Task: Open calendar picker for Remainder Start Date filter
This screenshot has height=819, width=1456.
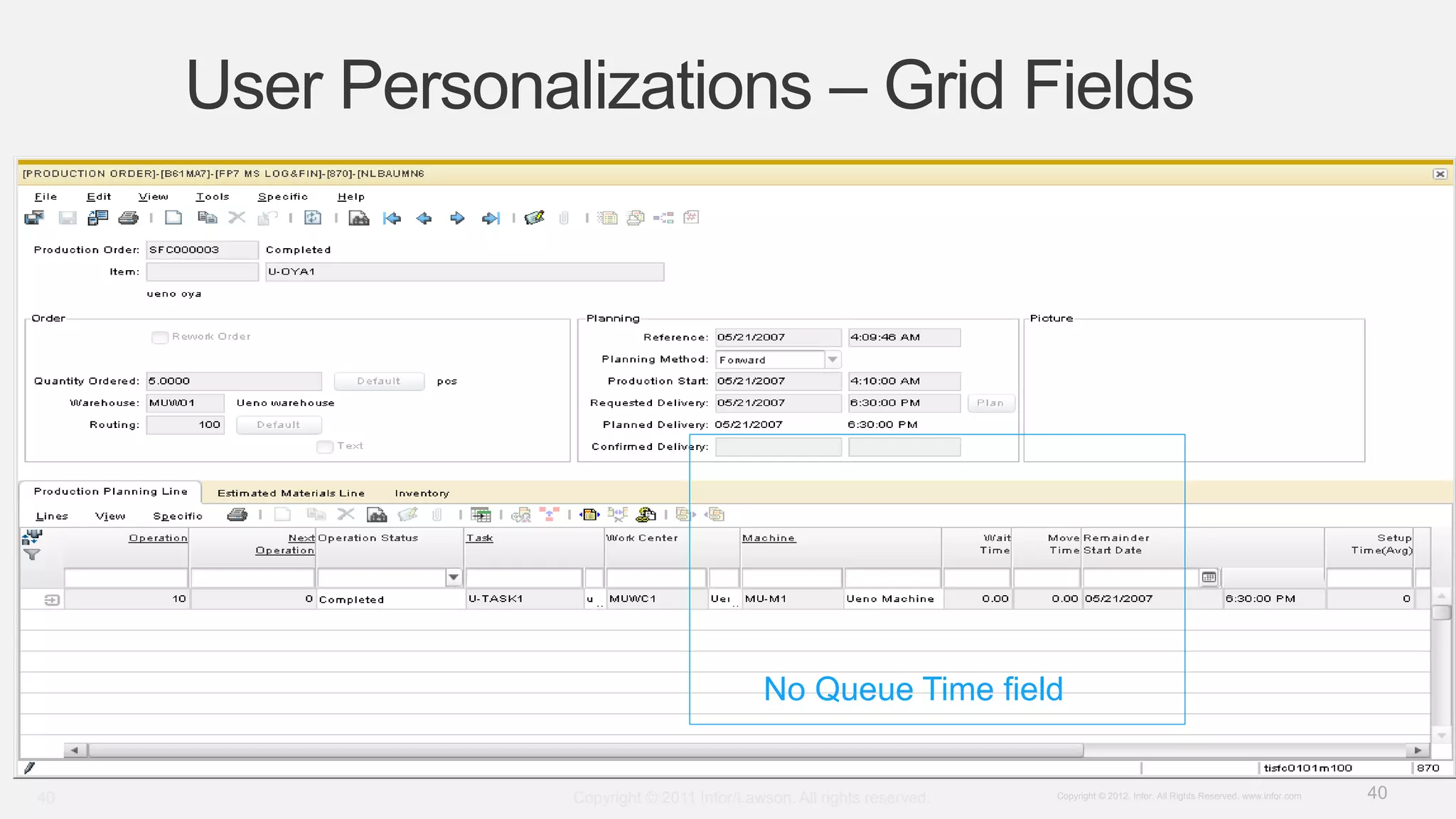Action: tap(1209, 577)
